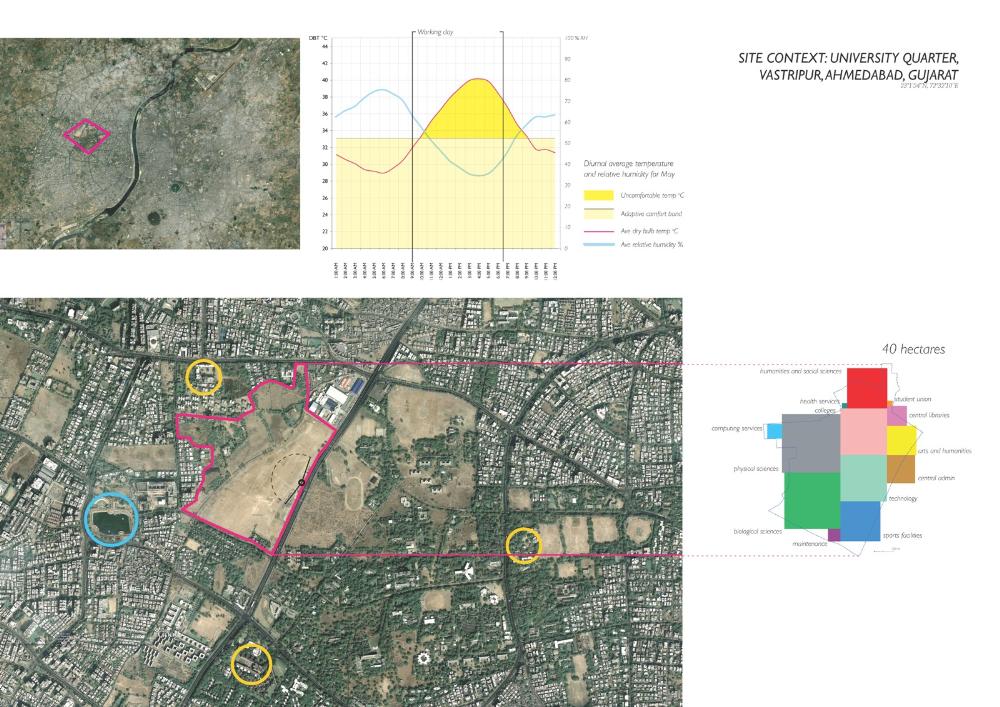Click the yellow circle at map top-left
Image resolution: width=1000 pixels, height=707 pixels.
(204, 377)
